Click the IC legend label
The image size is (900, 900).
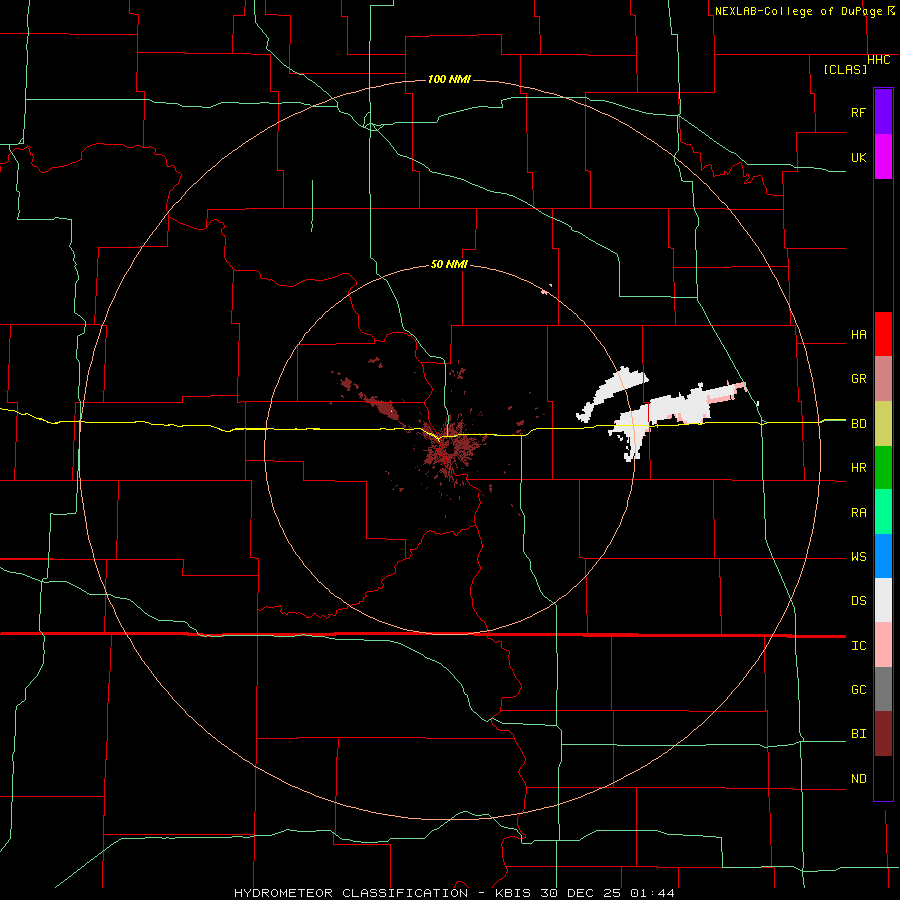point(858,646)
